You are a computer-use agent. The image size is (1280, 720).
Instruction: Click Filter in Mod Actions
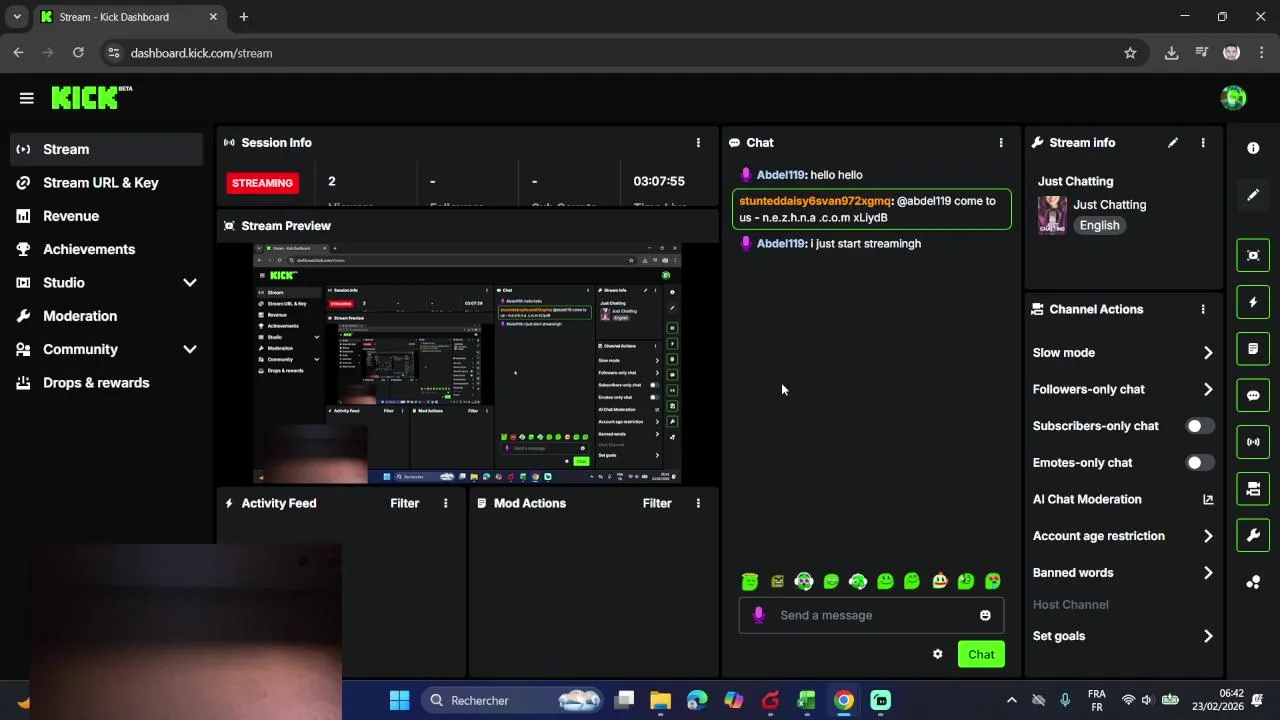click(x=657, y=503)
